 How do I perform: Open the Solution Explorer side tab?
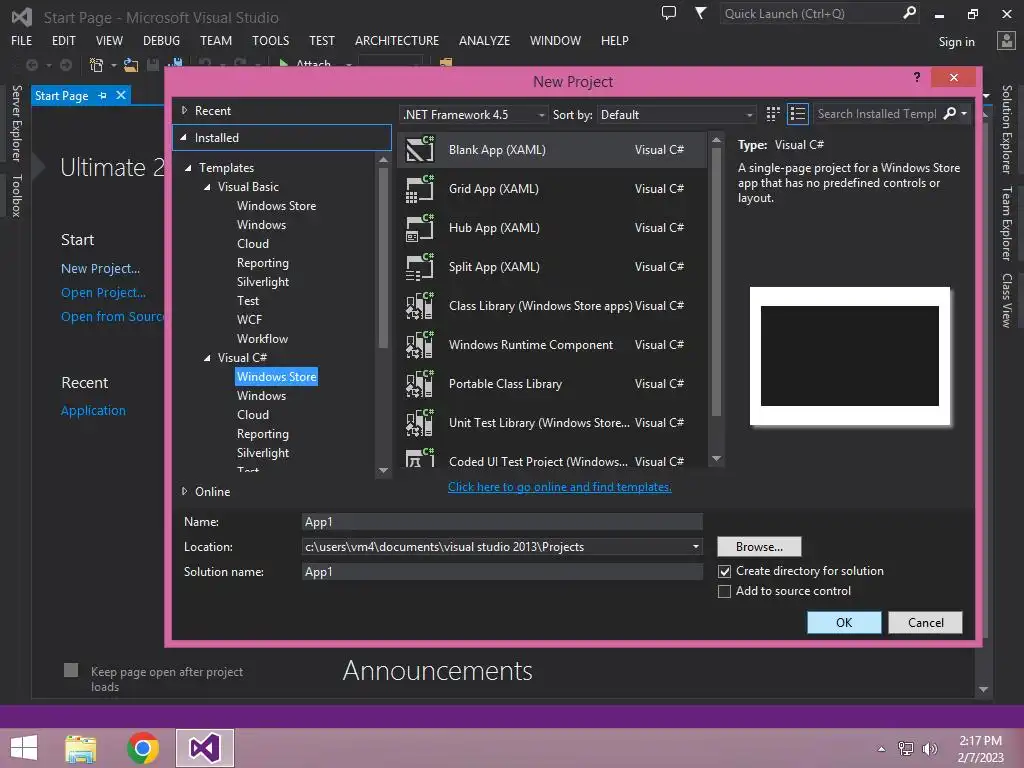(1006, 129)
